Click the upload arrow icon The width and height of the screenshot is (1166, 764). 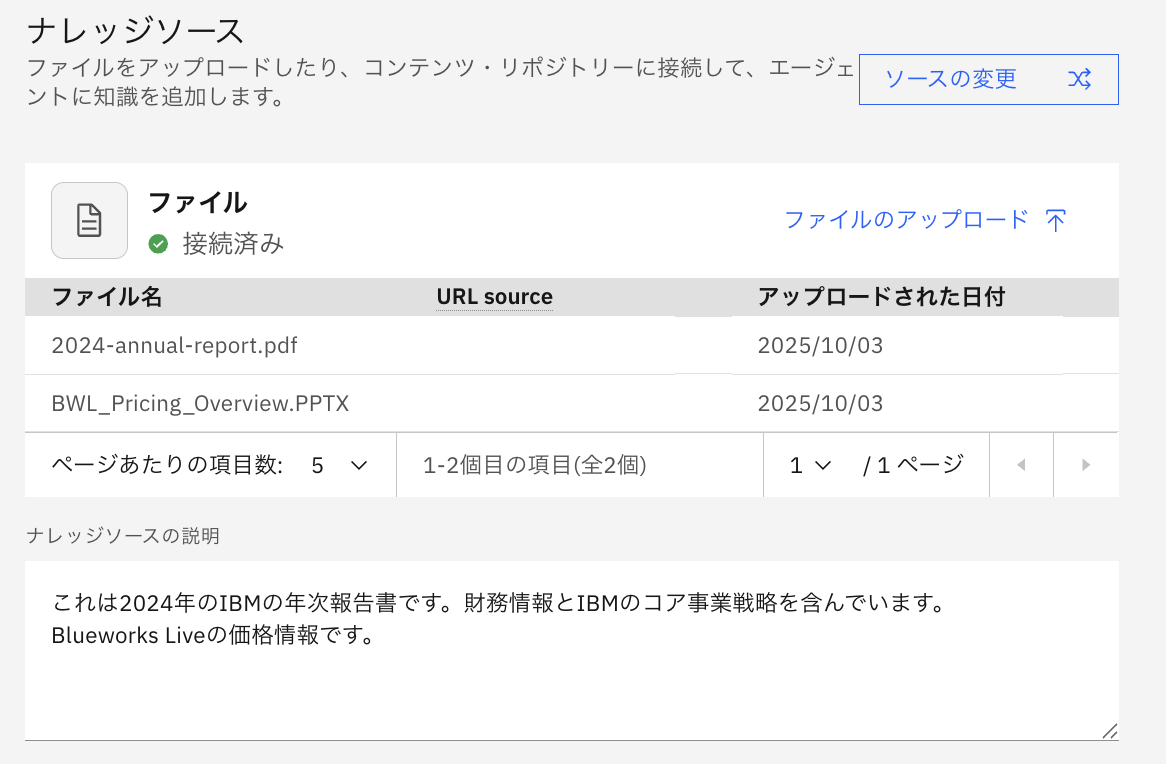1056,221
